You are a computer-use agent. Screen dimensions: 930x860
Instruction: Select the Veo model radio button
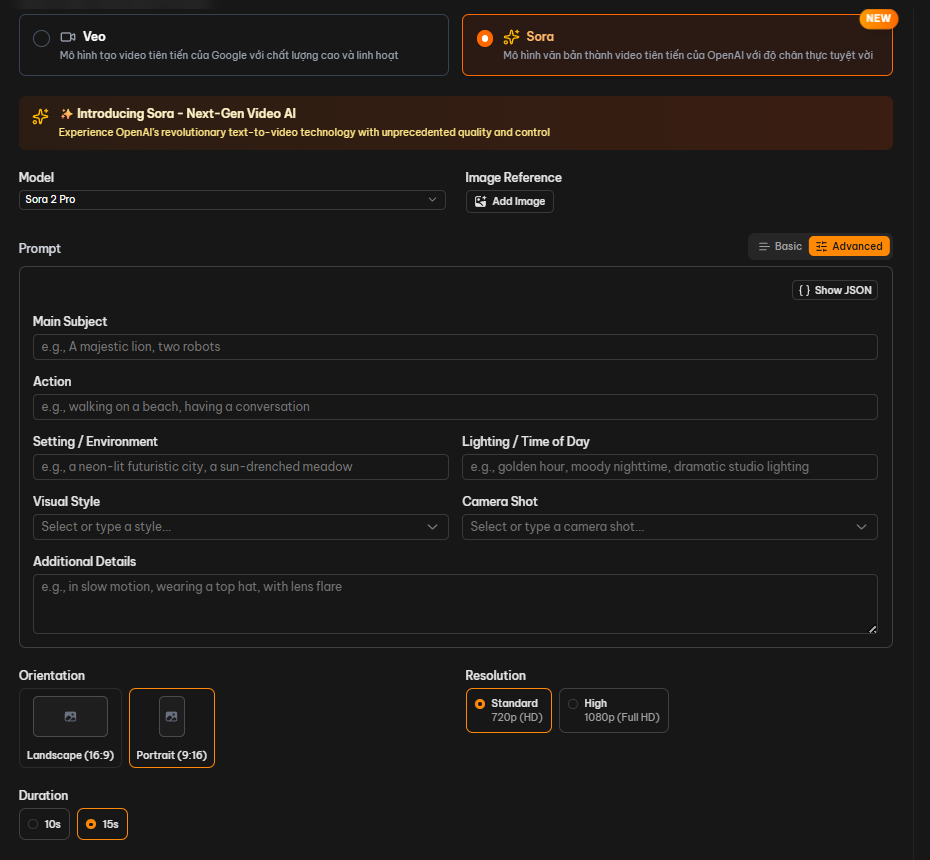41,39
